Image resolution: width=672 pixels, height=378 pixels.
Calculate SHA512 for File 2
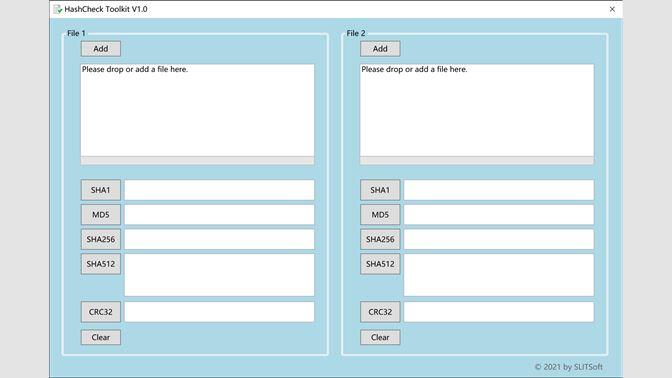[380, 264]
